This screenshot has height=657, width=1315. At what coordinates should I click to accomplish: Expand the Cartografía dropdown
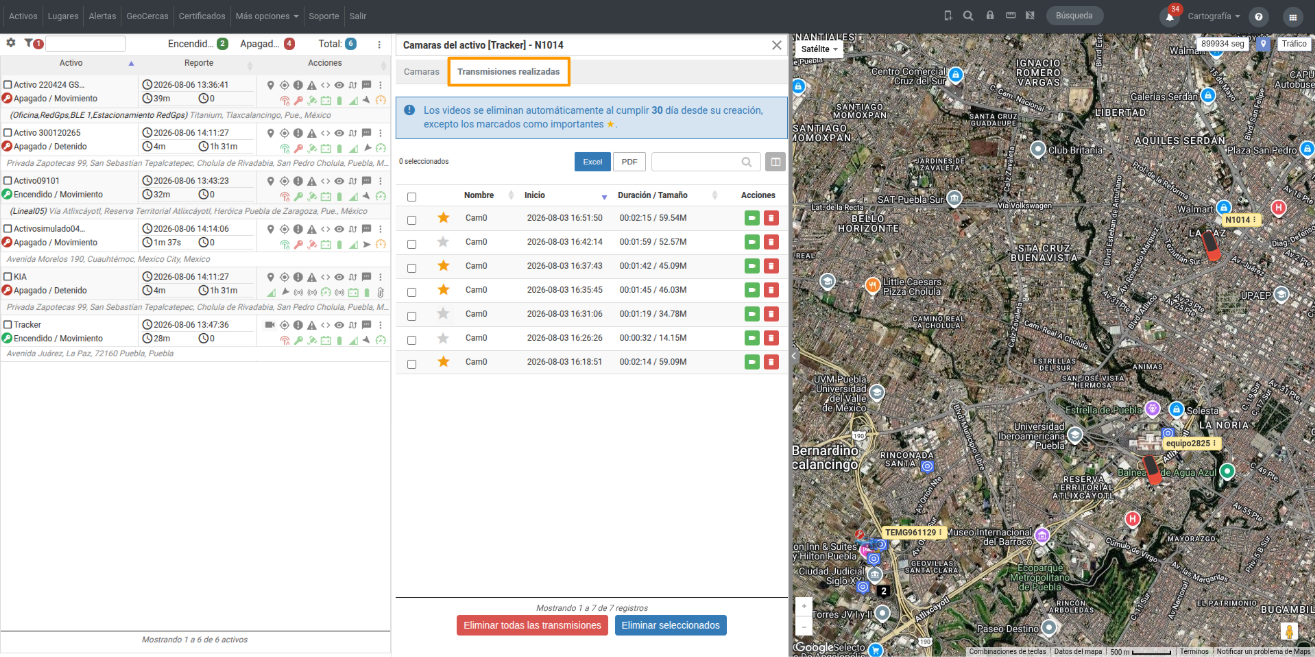[1214, 16]
